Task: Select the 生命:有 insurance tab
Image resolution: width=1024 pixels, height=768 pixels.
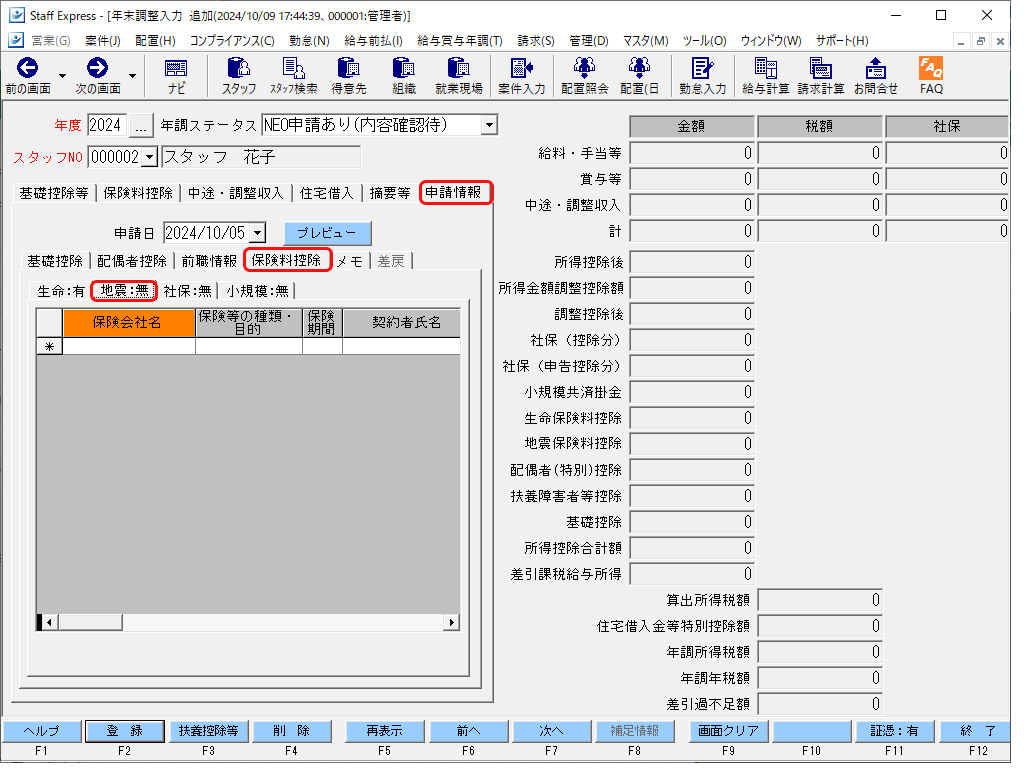Action: point(61,291)
